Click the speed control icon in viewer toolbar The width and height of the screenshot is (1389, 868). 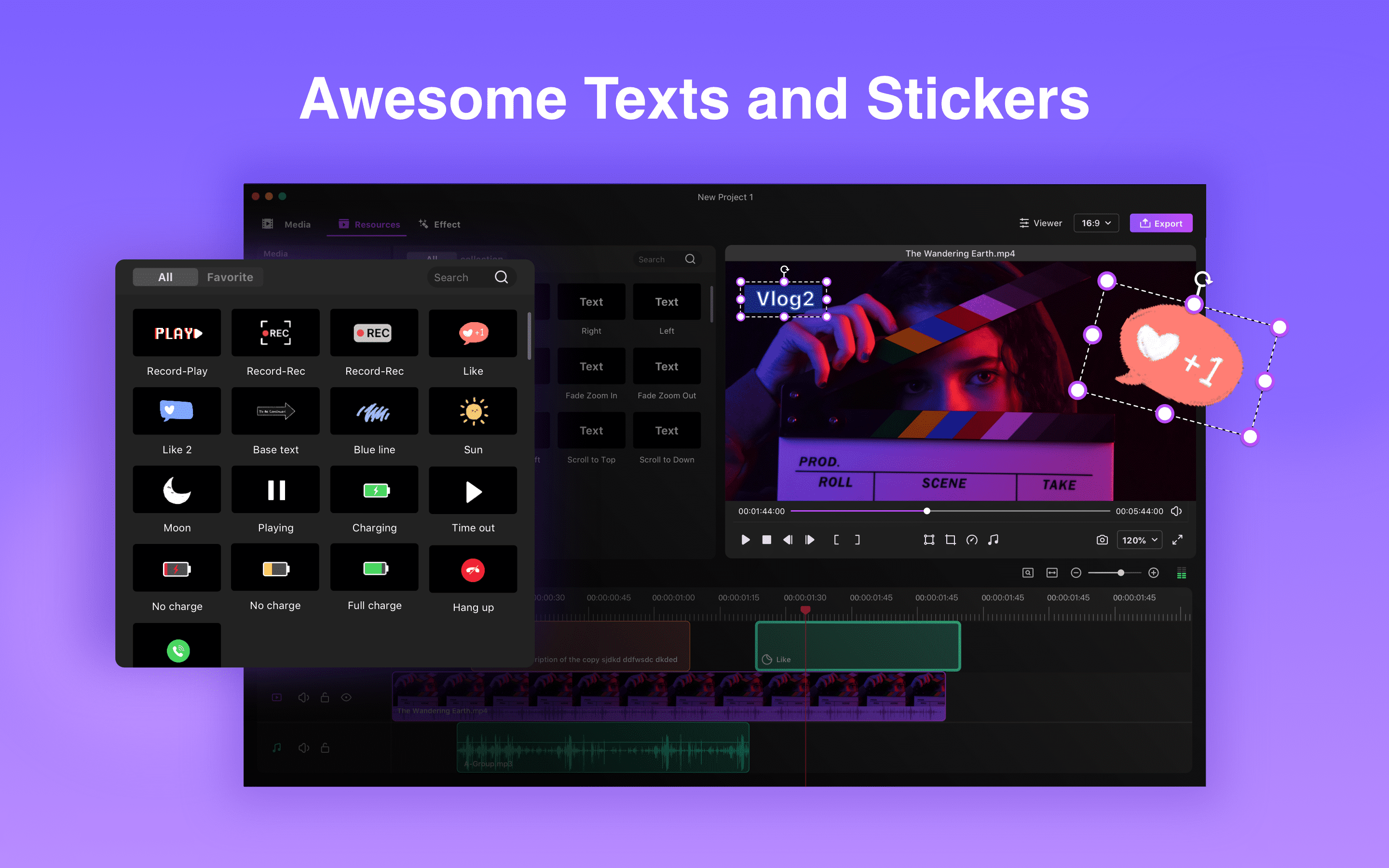[x=972, y=540]
